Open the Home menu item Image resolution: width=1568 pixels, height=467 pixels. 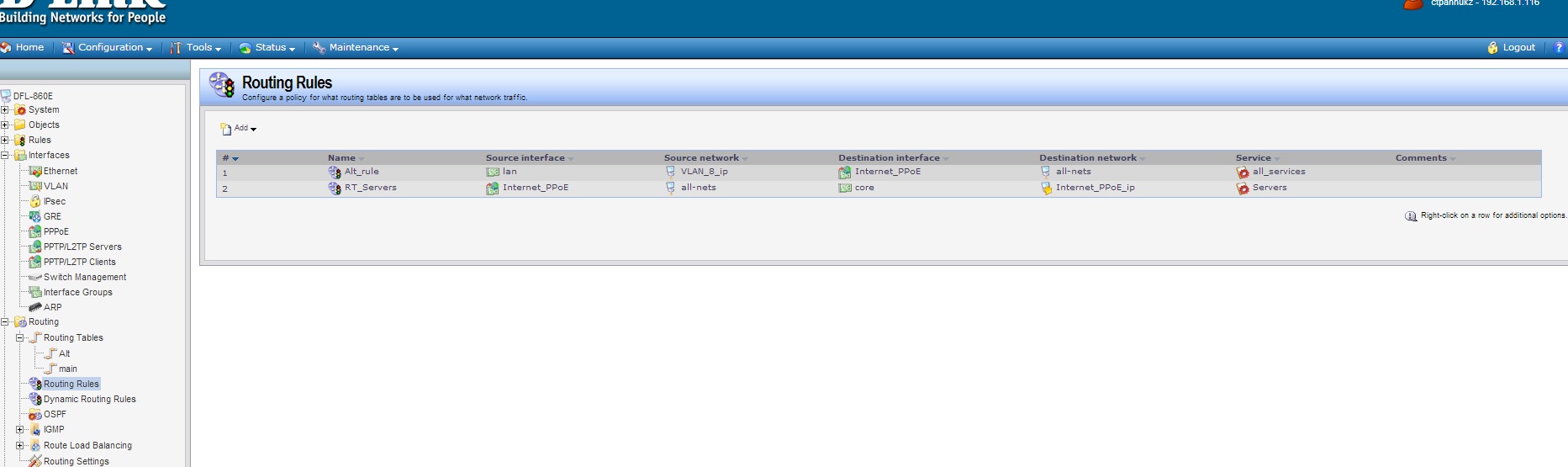pos(23,48)
